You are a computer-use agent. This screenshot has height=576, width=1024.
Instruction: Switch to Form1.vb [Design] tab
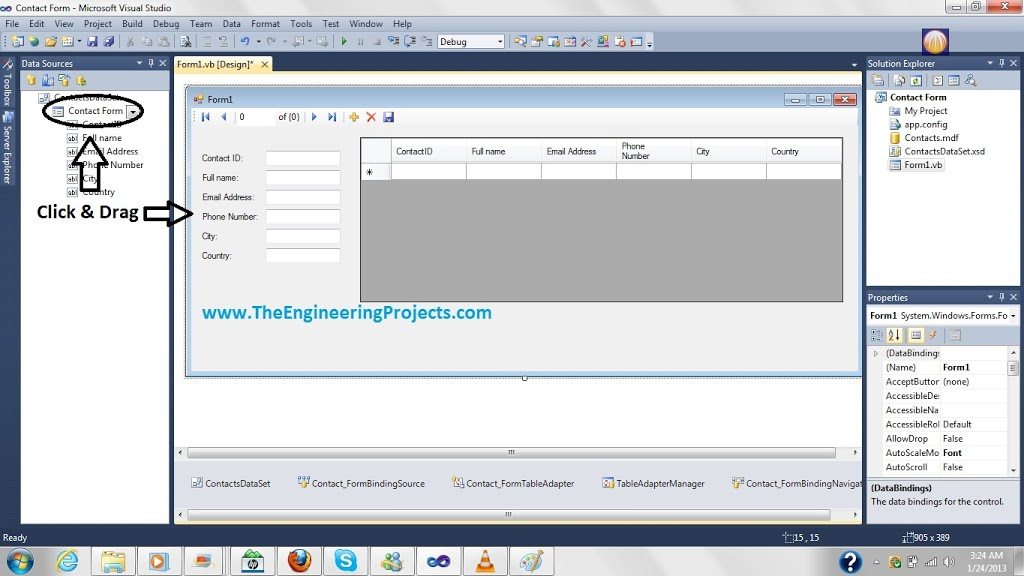pos(216,64)
